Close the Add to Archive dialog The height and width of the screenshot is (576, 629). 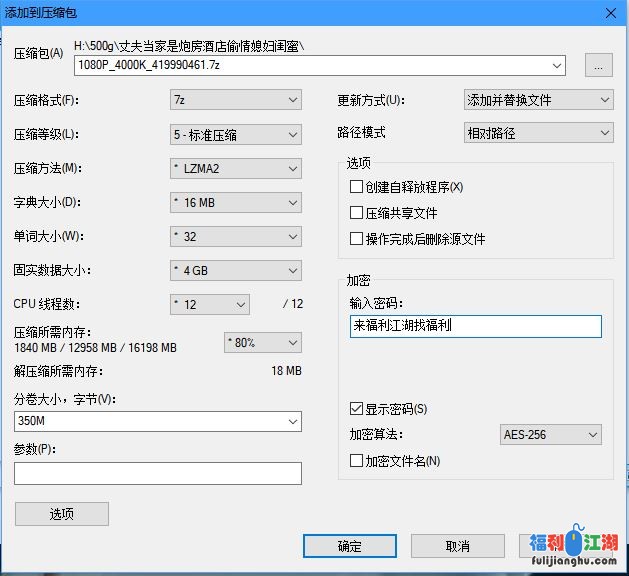tap(609, 12)
